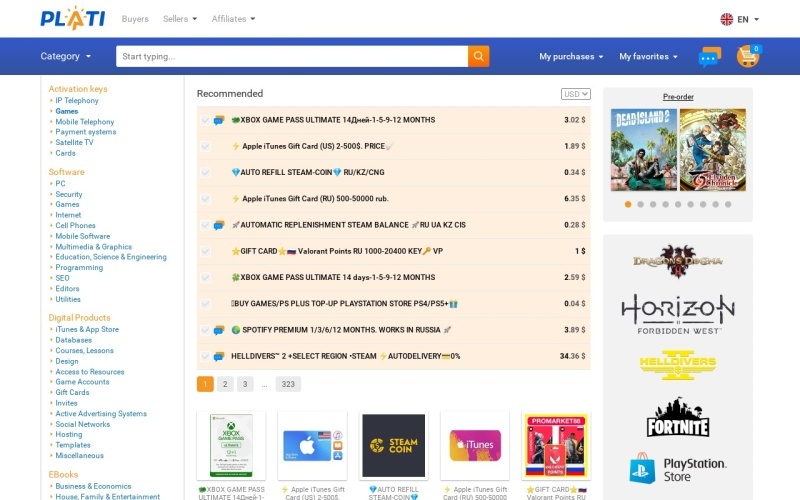Open Apple gift card US thumbnail
The width and height of the screenshot is (800, 500).
(x=312, y=445)
